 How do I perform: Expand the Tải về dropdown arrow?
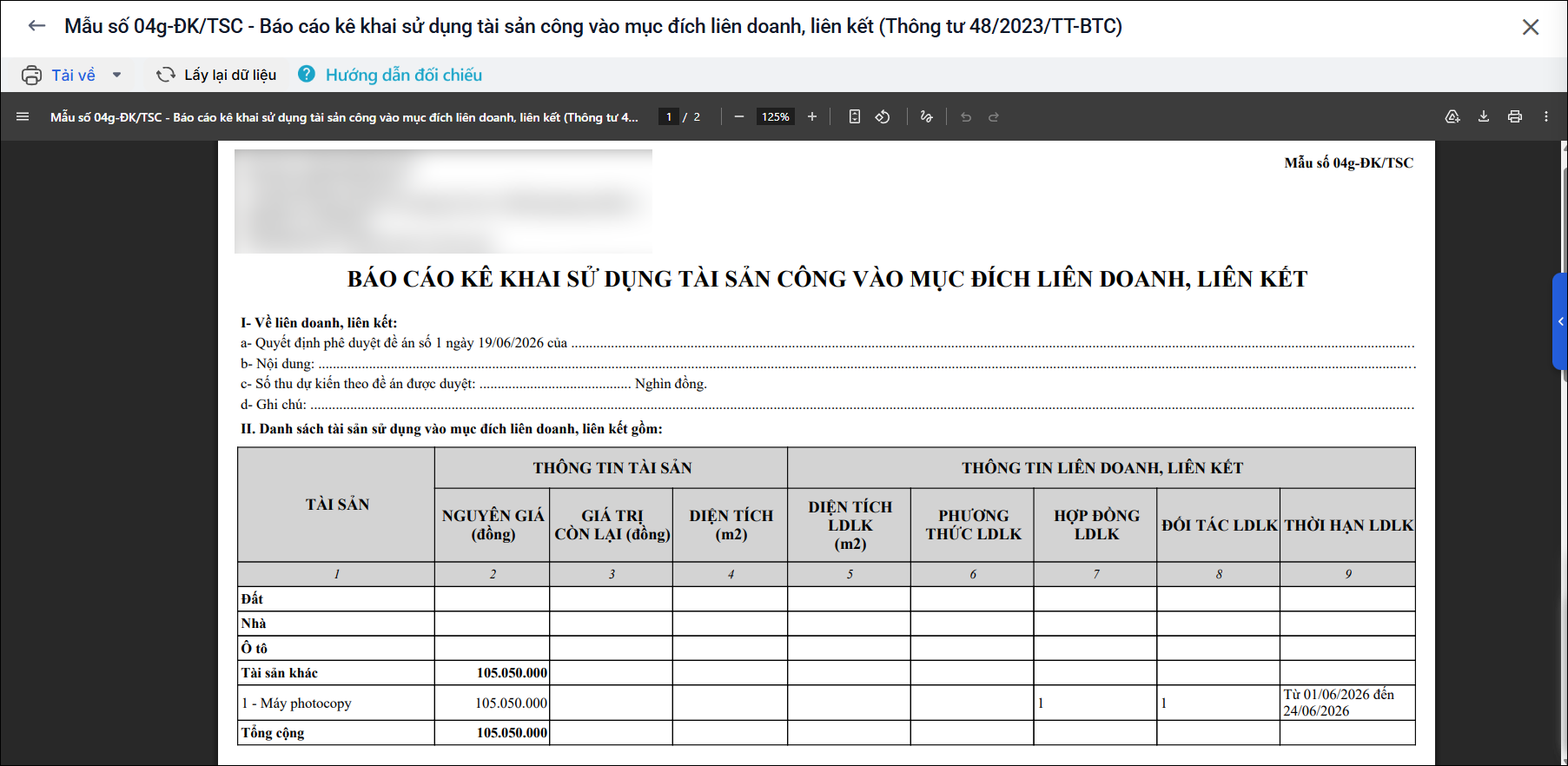pyautogui.click(x=116, y=76)
